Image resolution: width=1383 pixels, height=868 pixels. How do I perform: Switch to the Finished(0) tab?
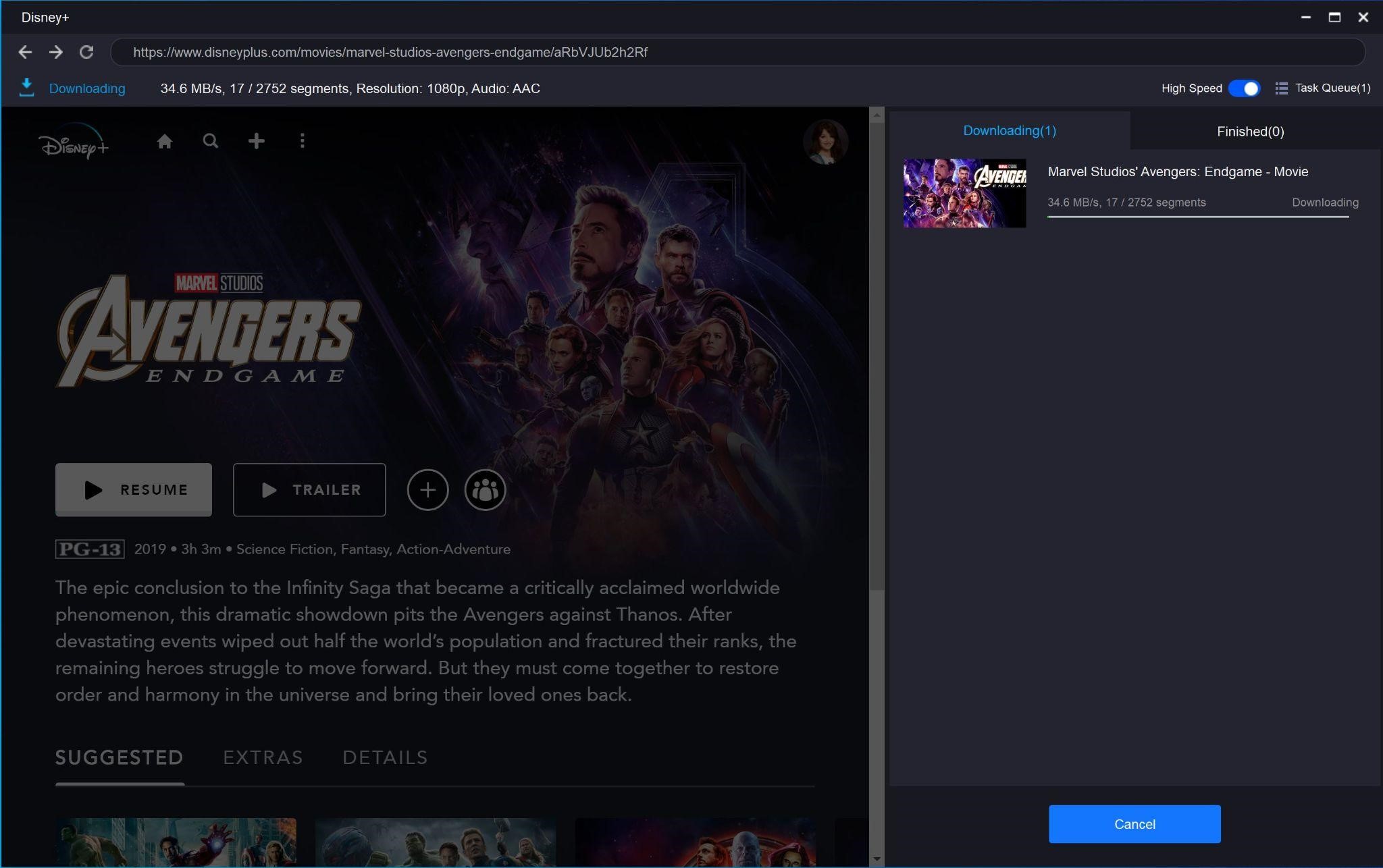pos(1251,132)
